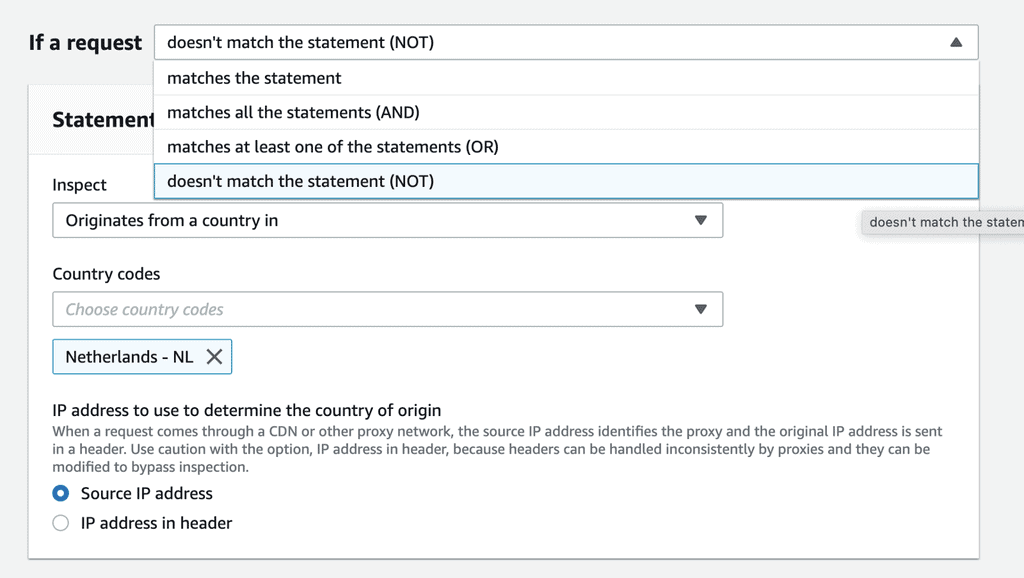The width and height of the screenshot is (1024, 578).
Task: Pick 'matches at least one of the statements (OR)'
Action: [x=332, y=147]
